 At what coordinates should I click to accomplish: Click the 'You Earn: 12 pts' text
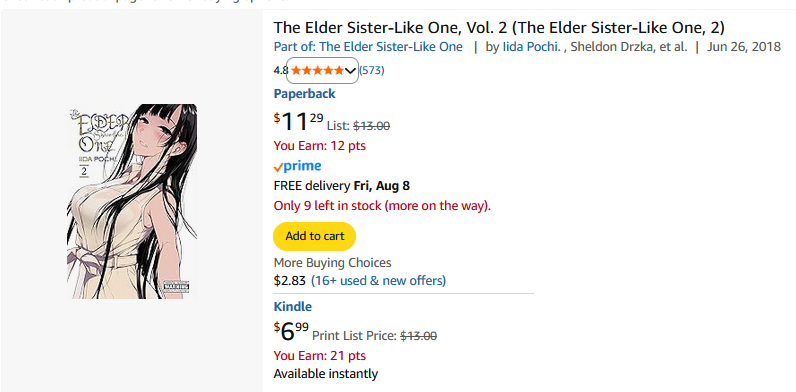[x=319, y=146]
